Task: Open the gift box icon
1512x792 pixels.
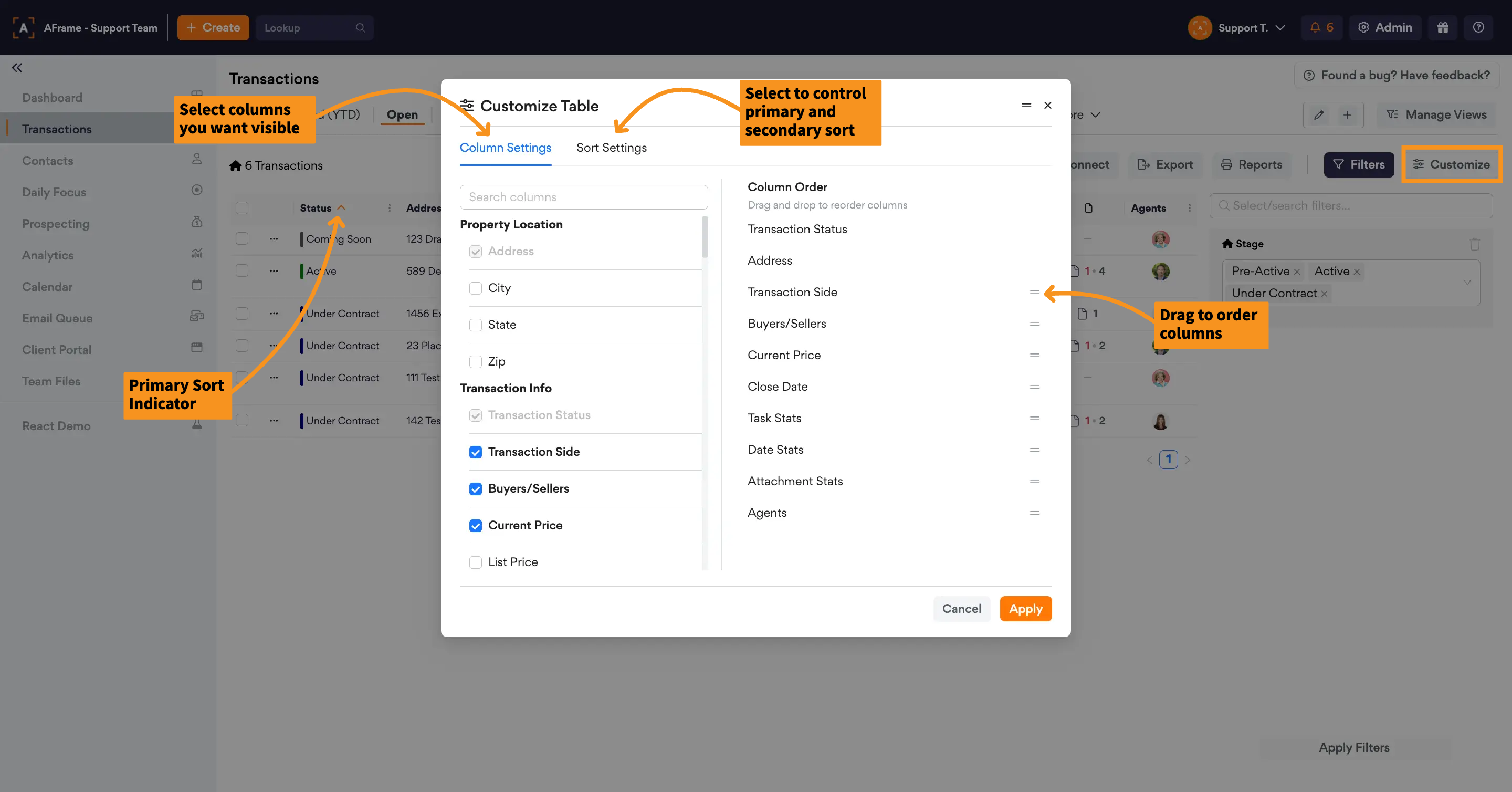Action: pos(1443,28)
